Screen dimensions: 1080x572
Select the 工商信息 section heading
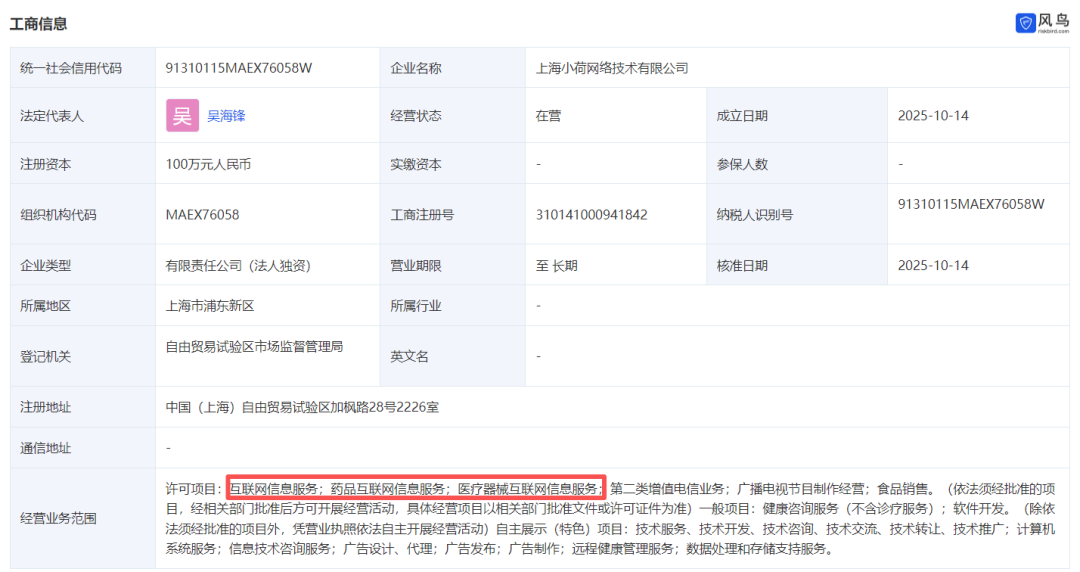(x=39, y=24)
